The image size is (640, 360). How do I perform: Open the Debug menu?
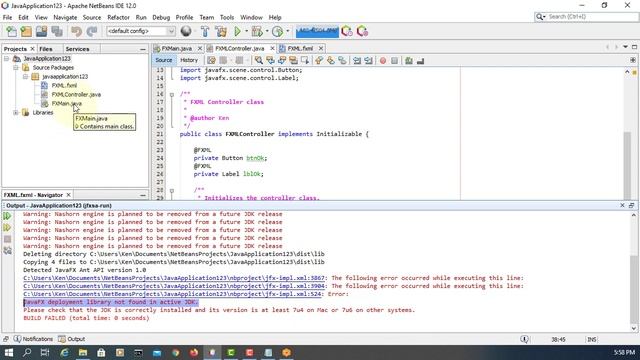click(161, 18)
